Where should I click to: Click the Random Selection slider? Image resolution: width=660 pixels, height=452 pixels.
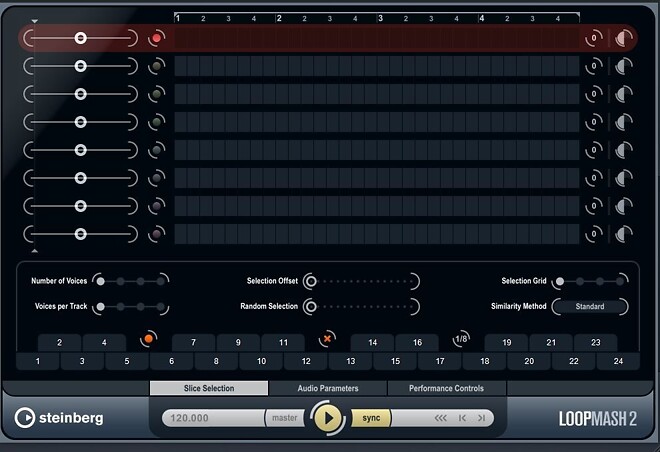pyautogui.click(x=362, y=306)
